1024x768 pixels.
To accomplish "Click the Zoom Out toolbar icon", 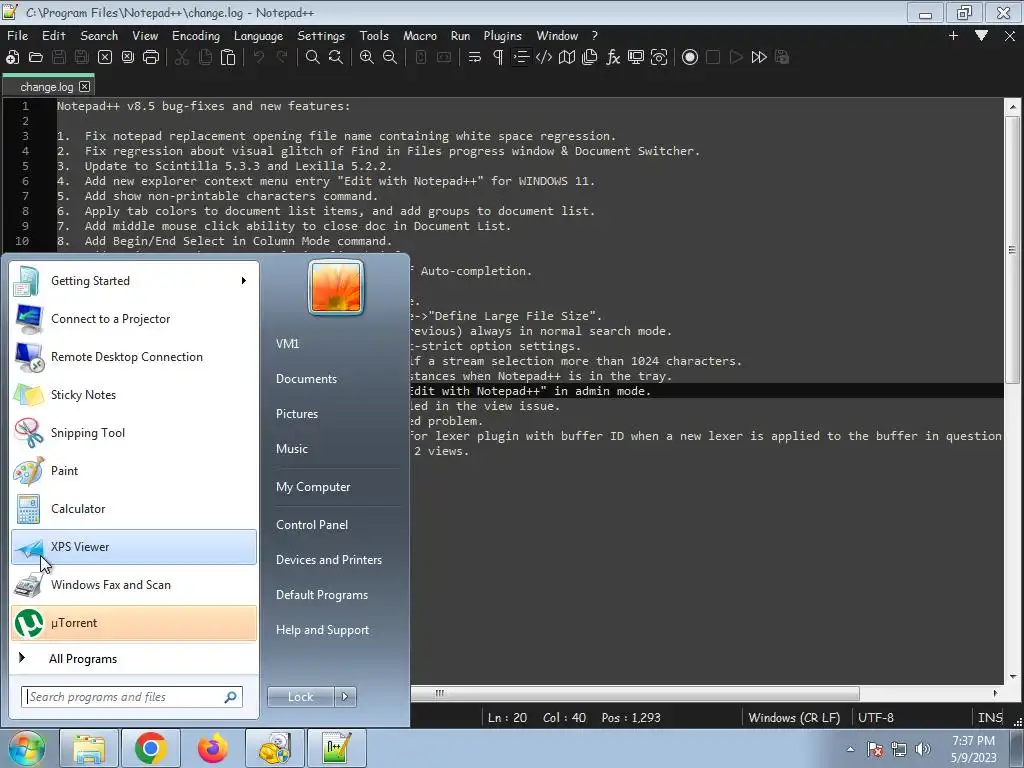I will pyautogui.click(x=390, y=57).
